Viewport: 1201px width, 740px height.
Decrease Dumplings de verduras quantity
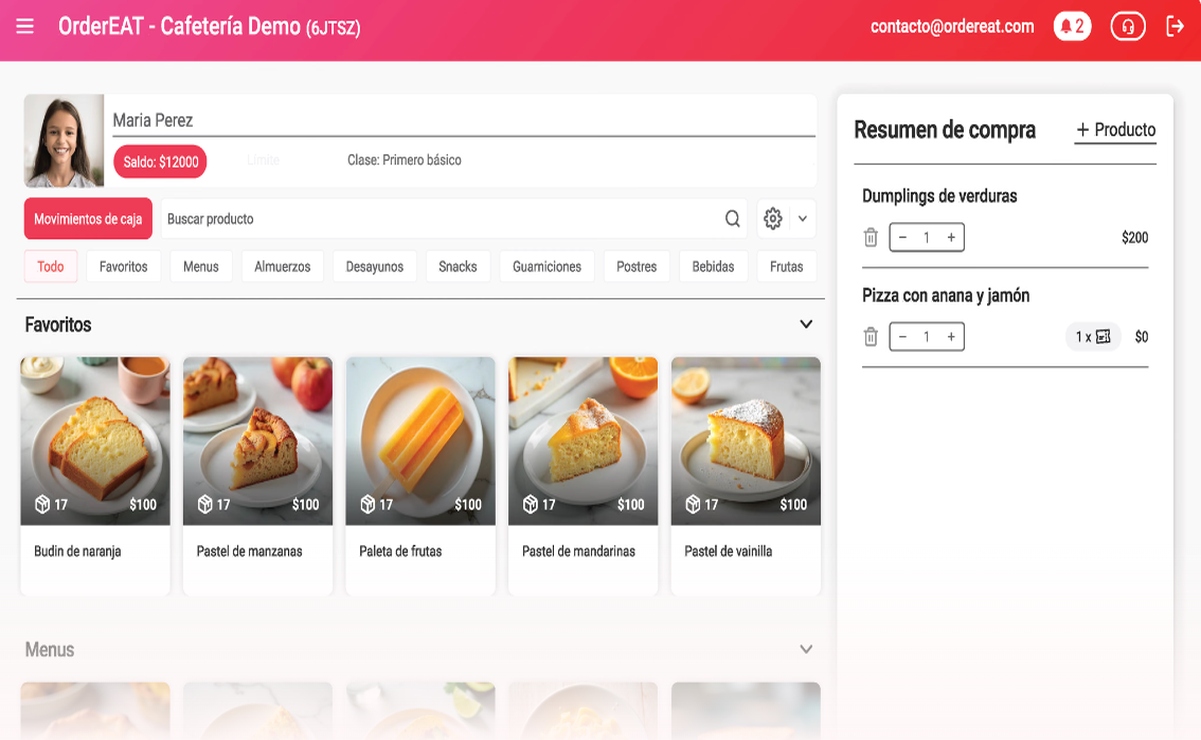[x=903, y=238]
